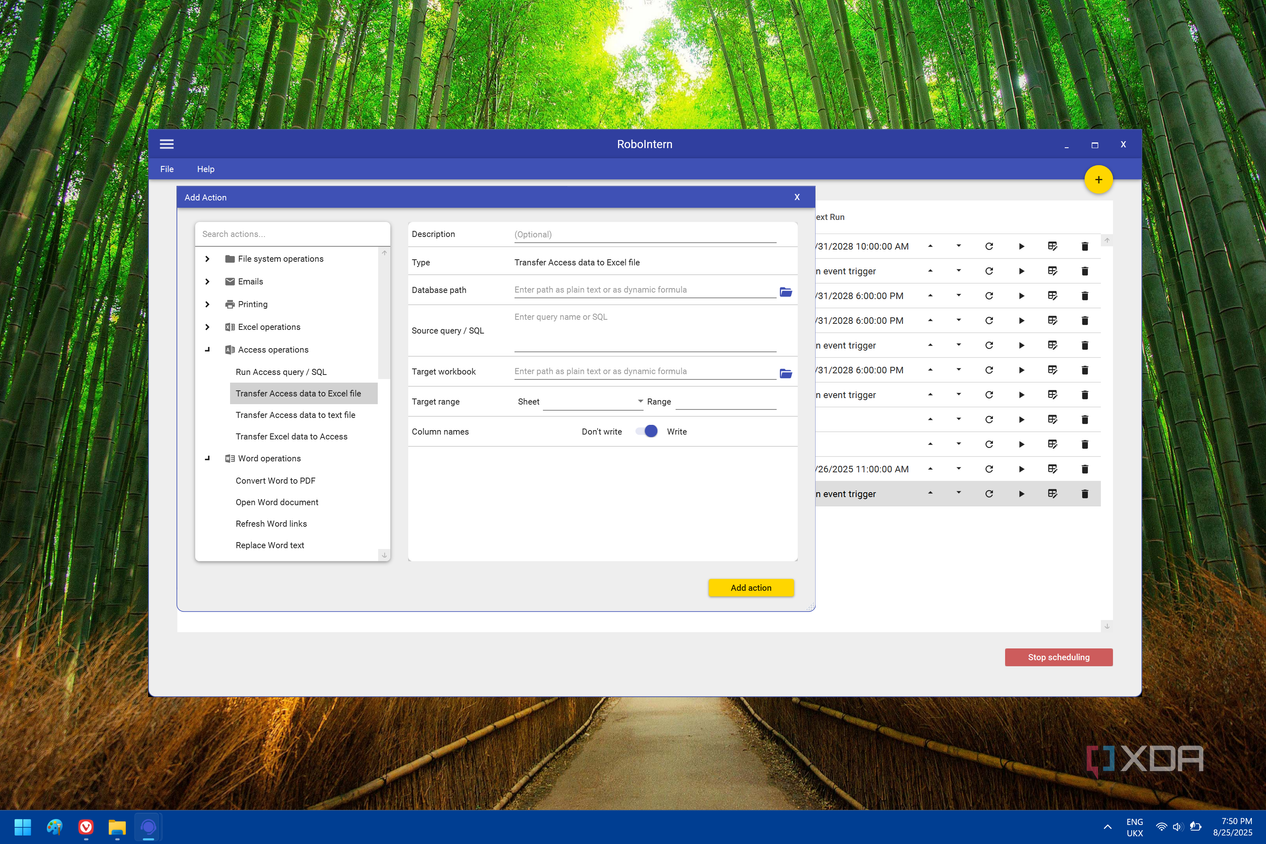Delete the highlighted event trigger row task
Image resolution: width=1266 pixels, height=844 pixels.
point(1085,494)
